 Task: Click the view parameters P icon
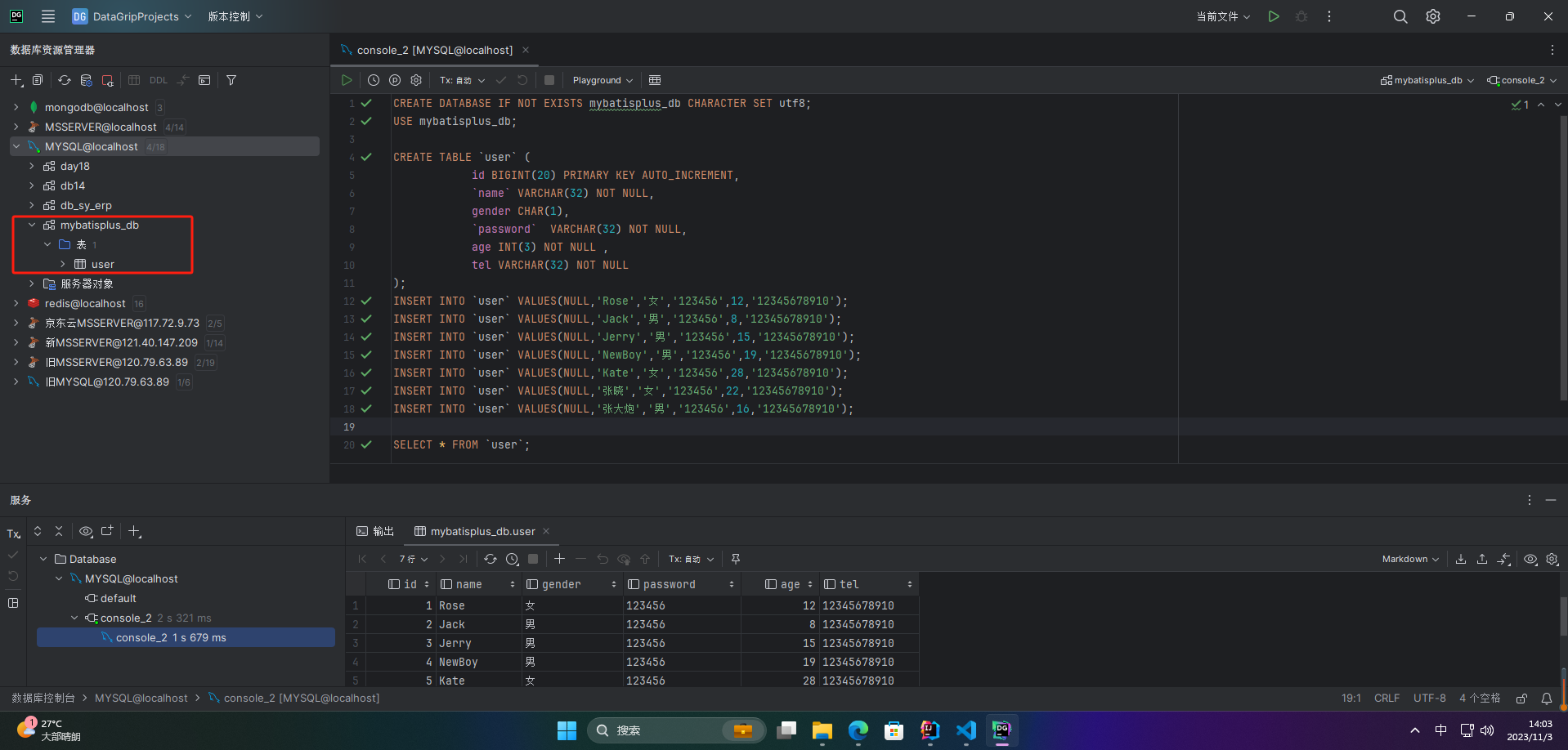tap(395, 80)
